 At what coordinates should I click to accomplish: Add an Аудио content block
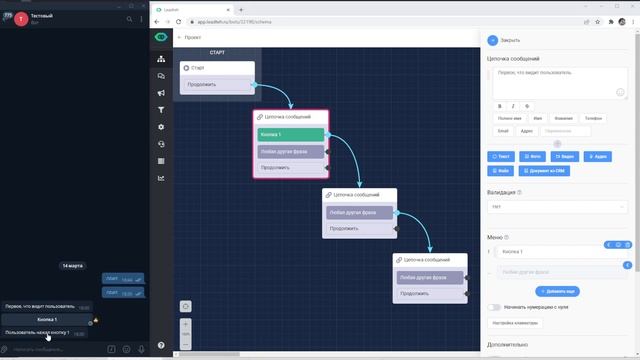click(598, 157)
